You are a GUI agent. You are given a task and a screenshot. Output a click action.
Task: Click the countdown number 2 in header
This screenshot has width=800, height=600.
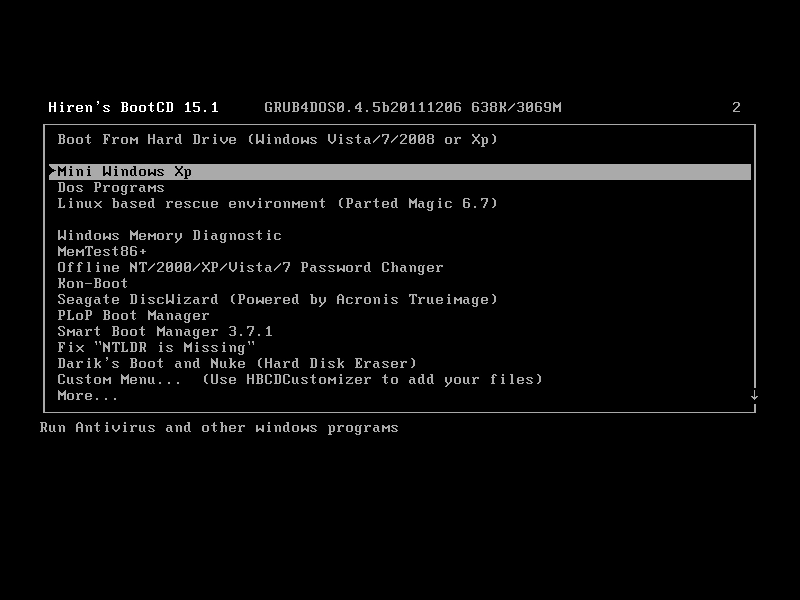(736, 107)
